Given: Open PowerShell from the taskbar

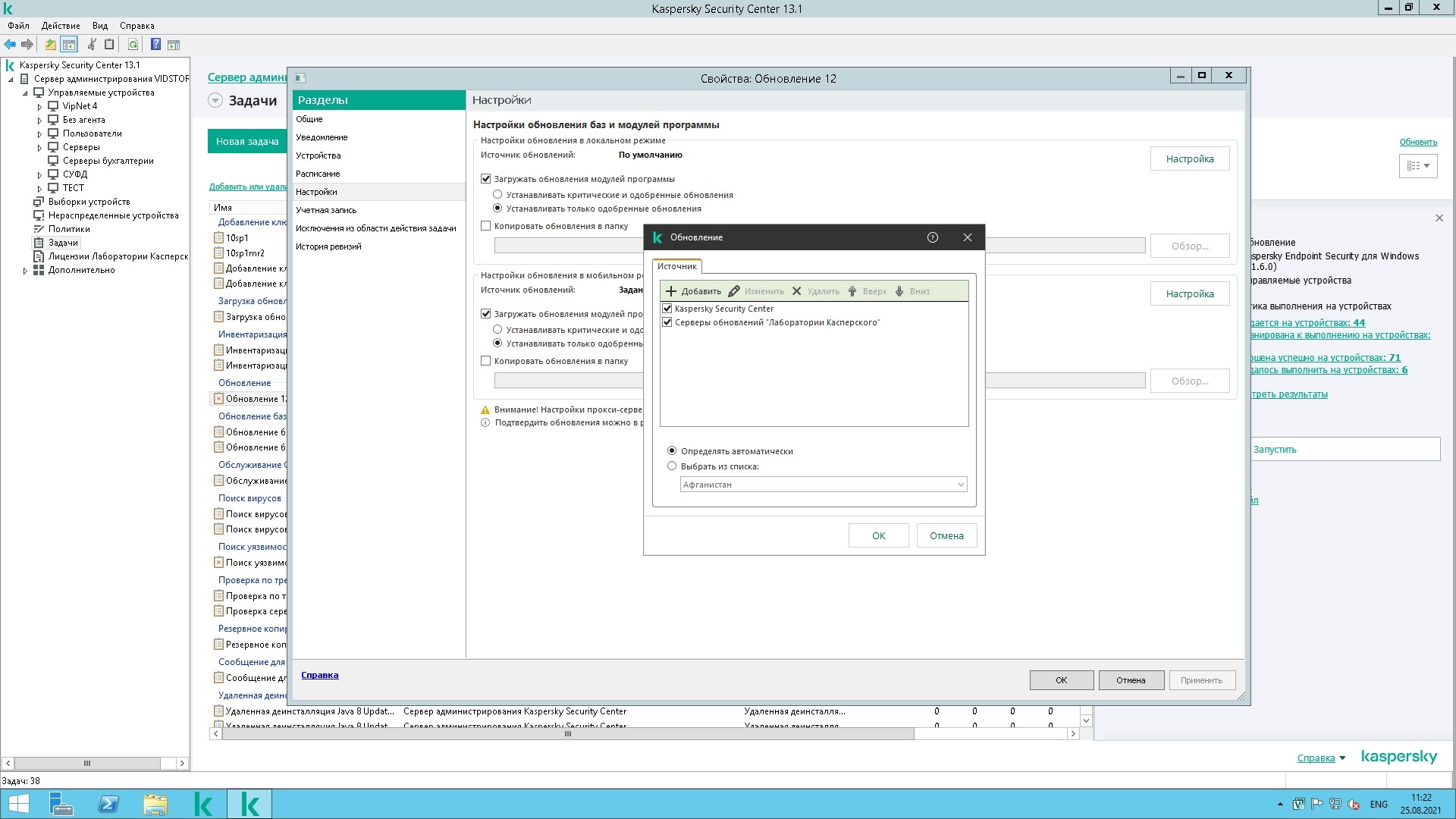Looking at the screenshot, I should 108,804.
